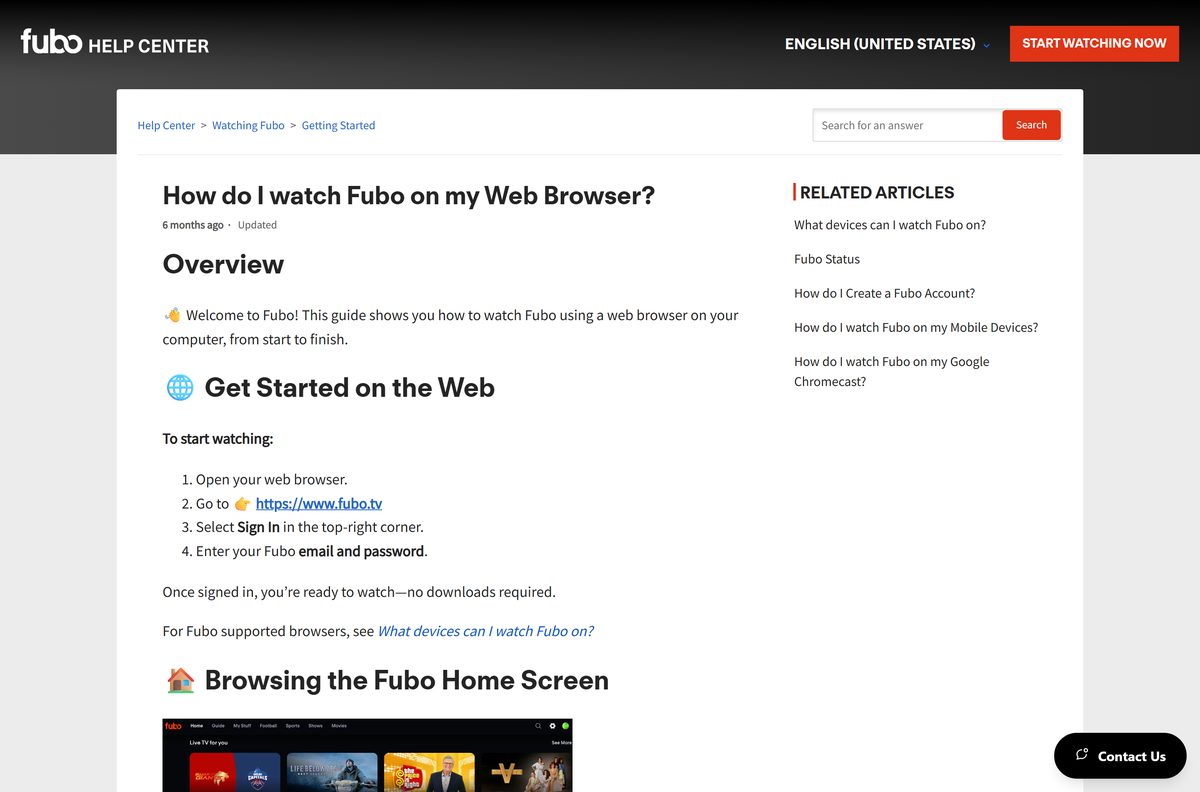Open the English (United States) language dropdown

[x=887, y=44]
